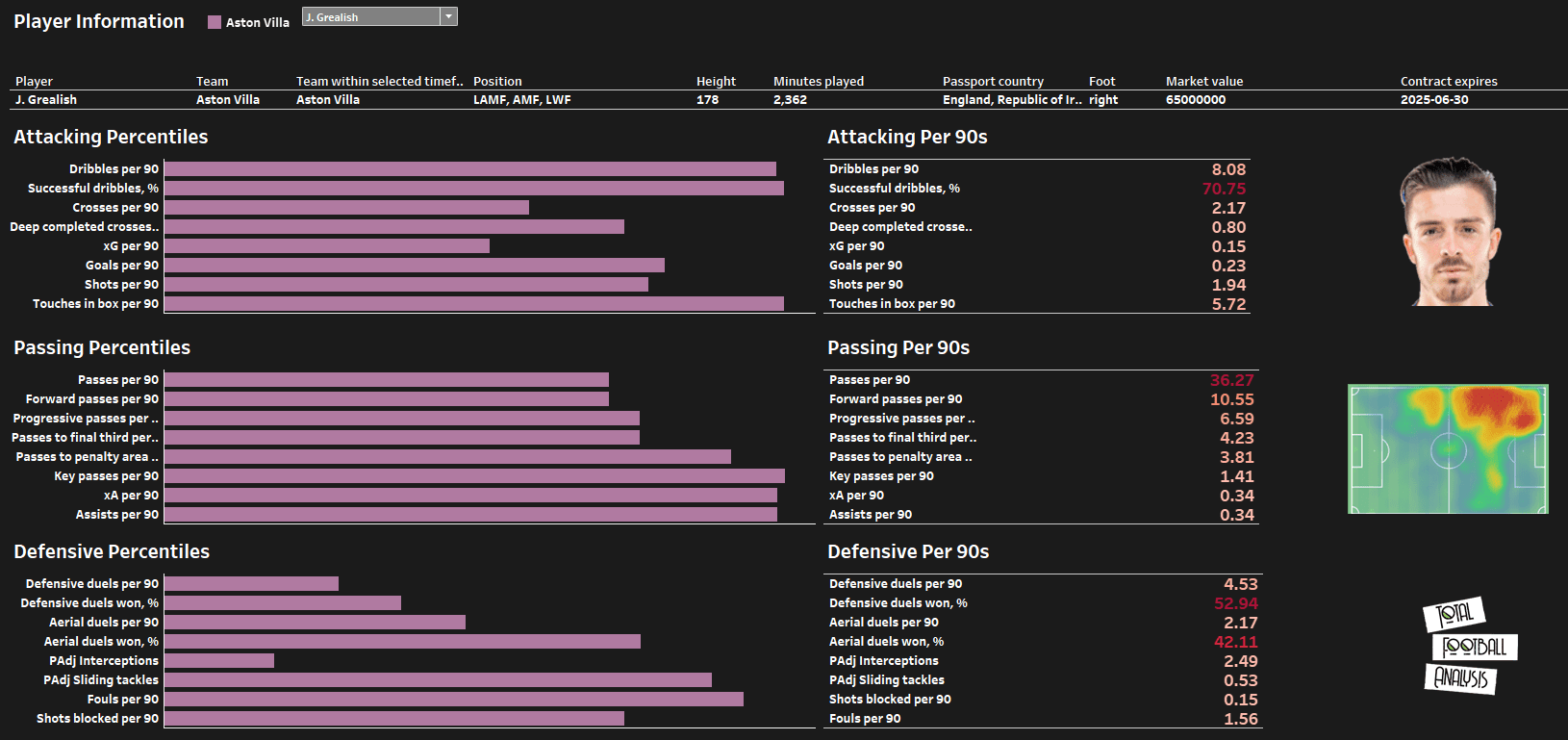The height and width of the screenshot is (740, 1568).
Task: Click the Player Information title
Action: tap(99, 21)
